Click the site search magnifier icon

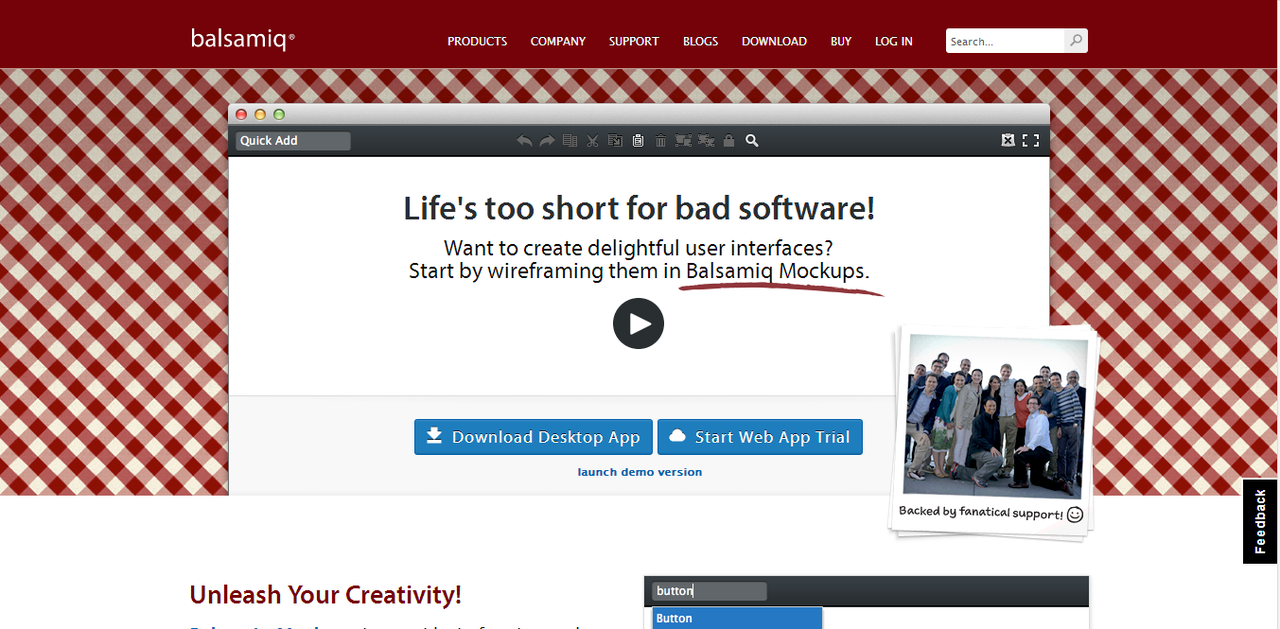[1076, 41]
